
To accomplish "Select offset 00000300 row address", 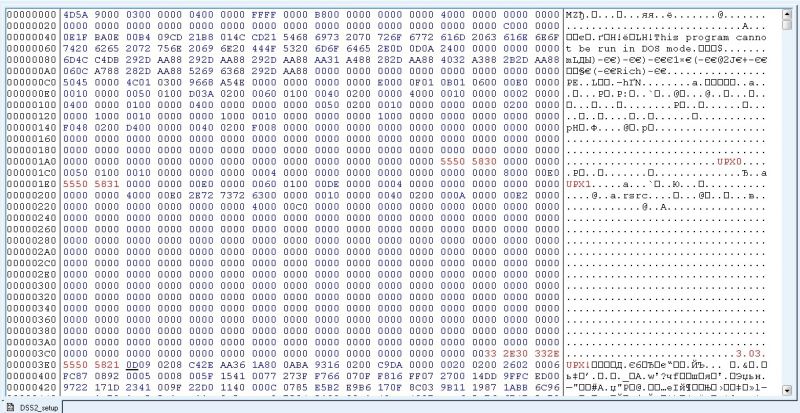I will pos(32,285).
